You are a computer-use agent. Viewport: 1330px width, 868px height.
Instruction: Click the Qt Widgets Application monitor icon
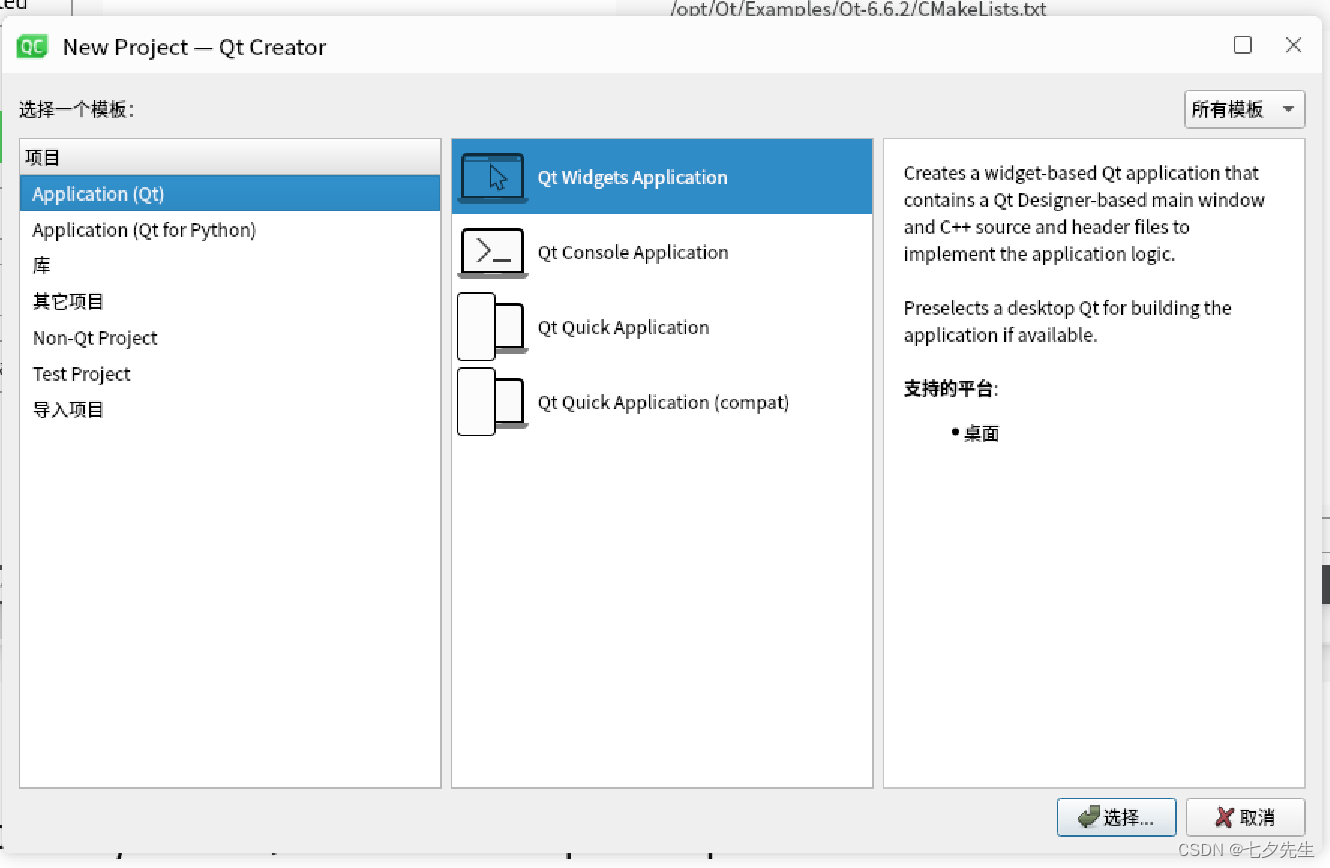point(492,178)
